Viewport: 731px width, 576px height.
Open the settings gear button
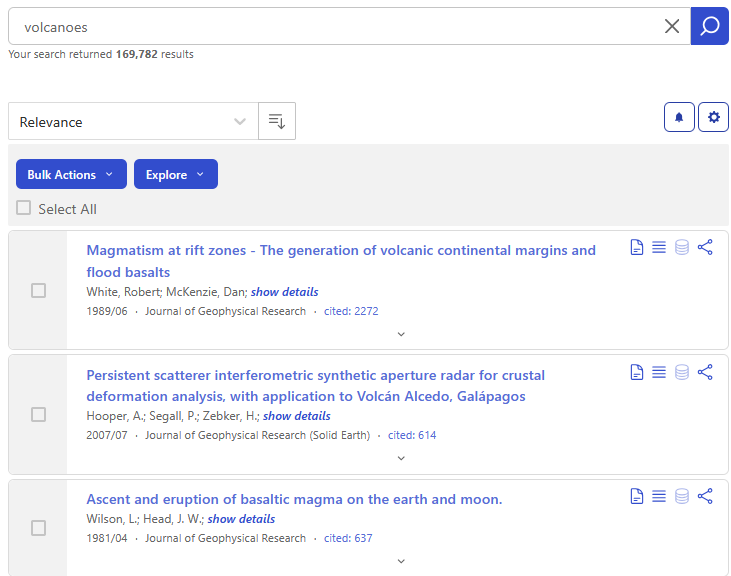[x=713, y=117]
